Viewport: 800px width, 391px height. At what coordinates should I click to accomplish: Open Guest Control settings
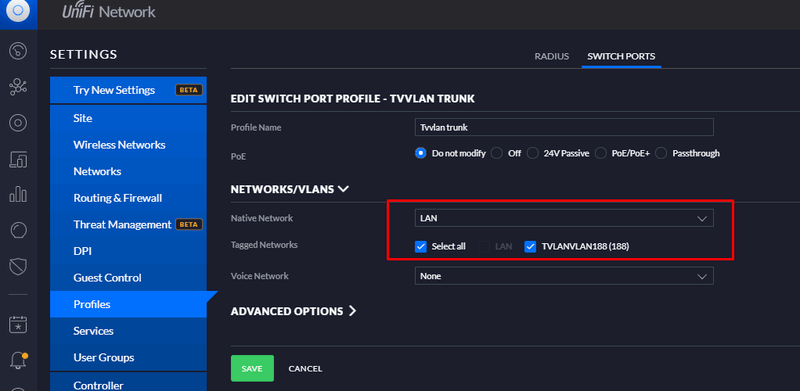pos(128,278)
